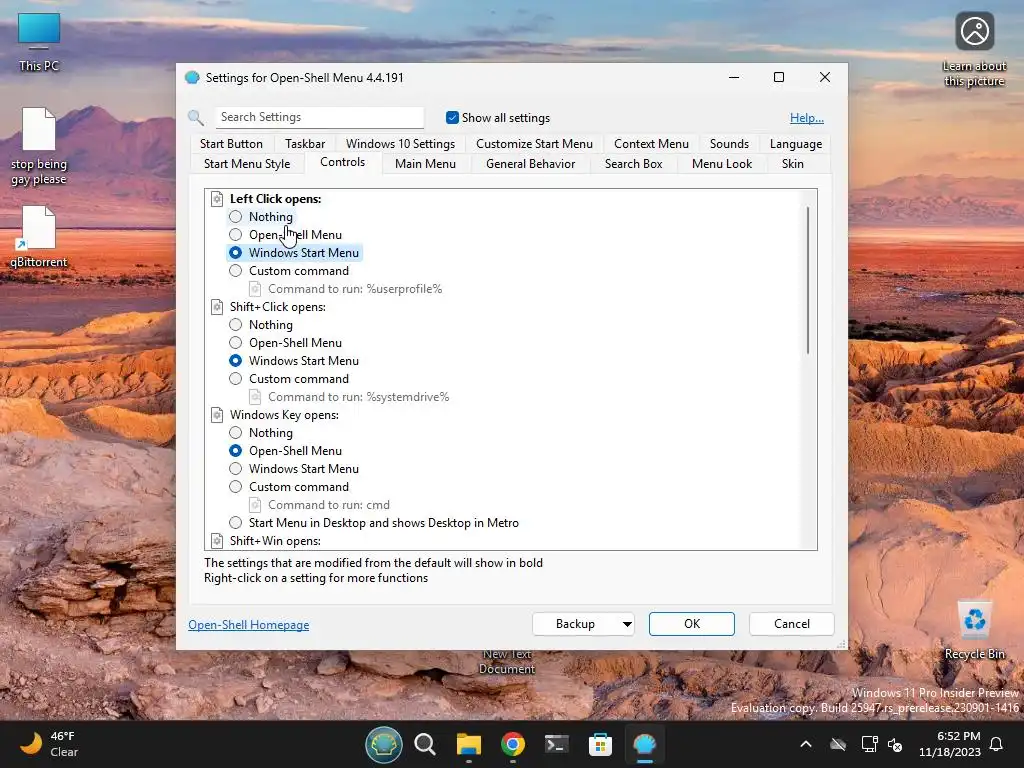Viewport: 1024px width, 768px height.
Task: Click the Search Settings input field
Action: point(320,118)
